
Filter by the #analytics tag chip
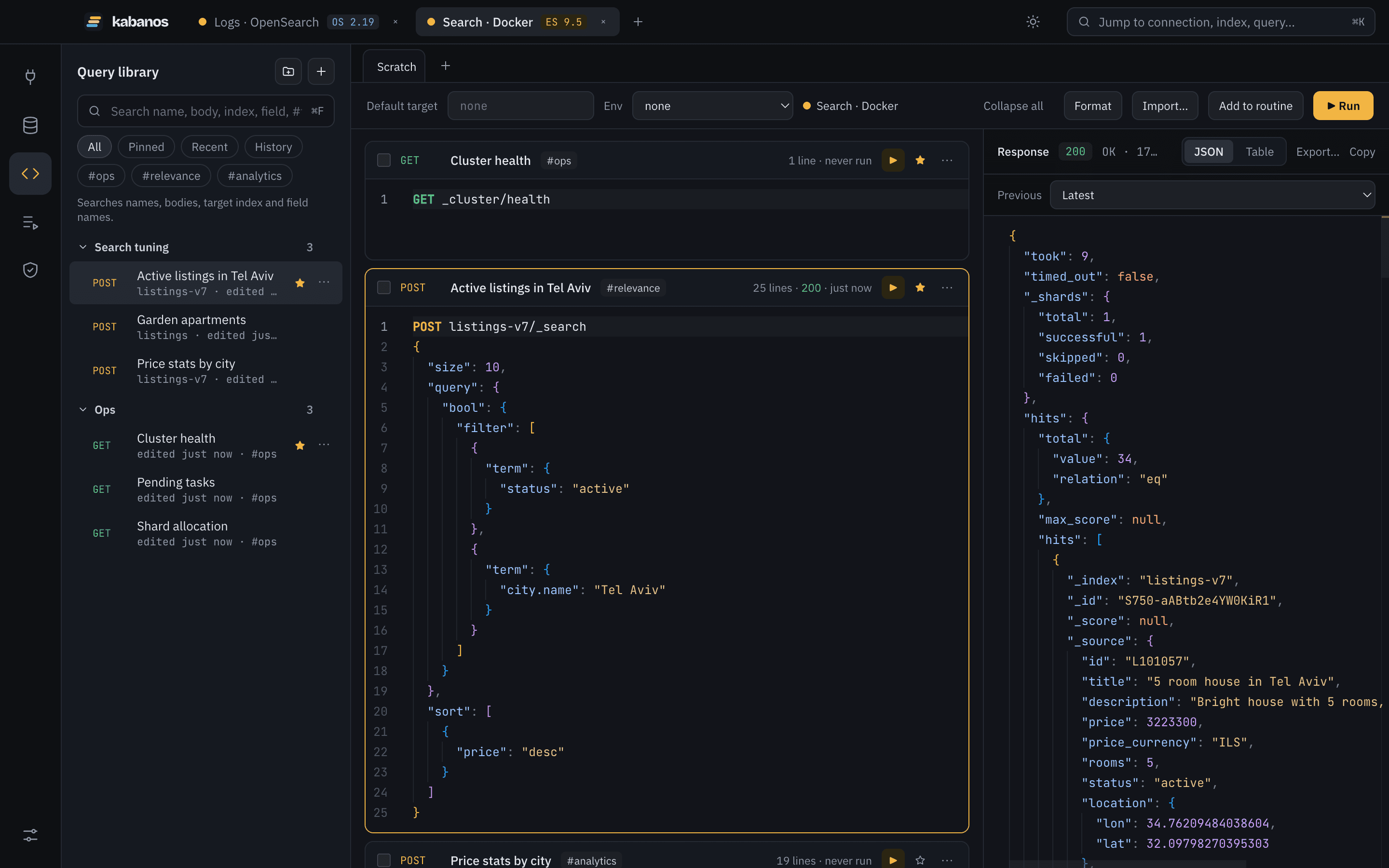coord(255,176)
